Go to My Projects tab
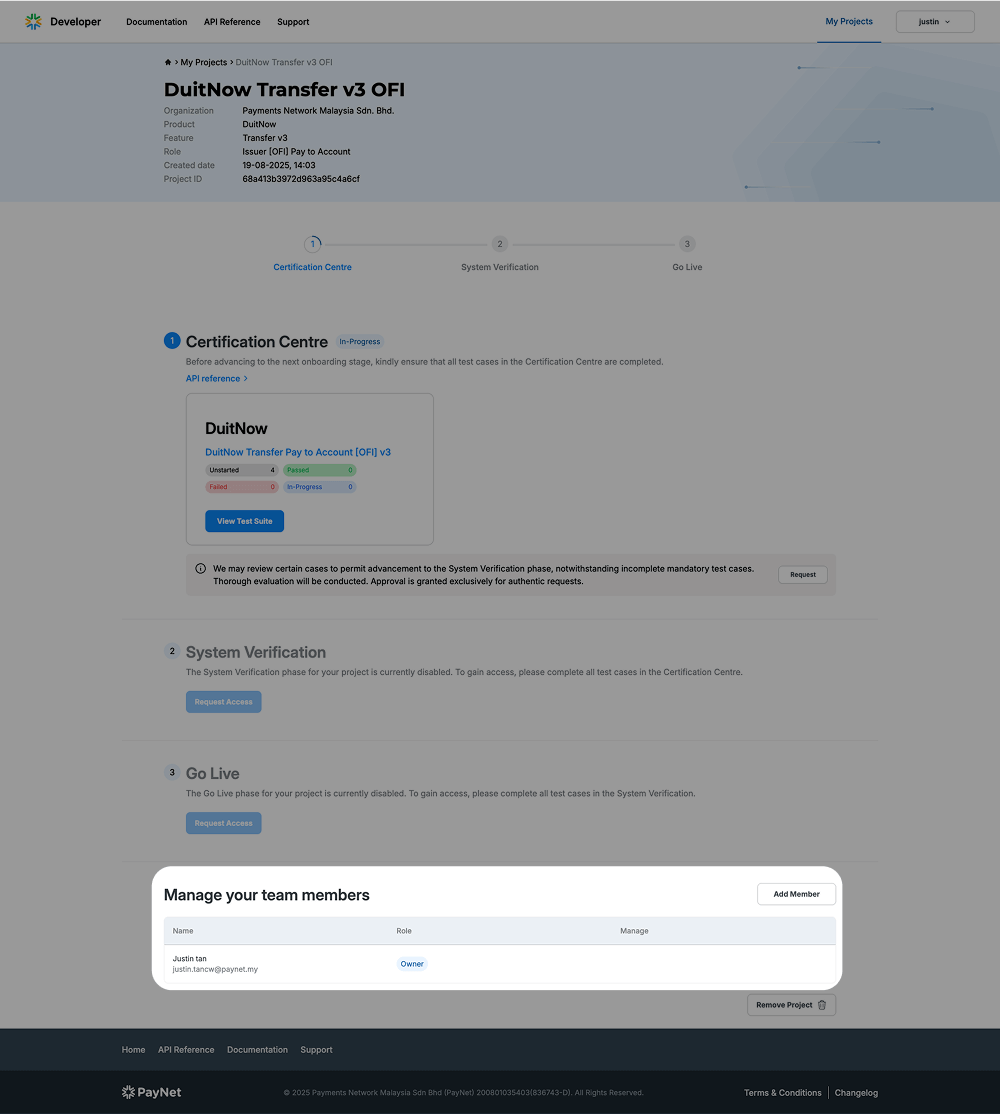 click(849, 21)
